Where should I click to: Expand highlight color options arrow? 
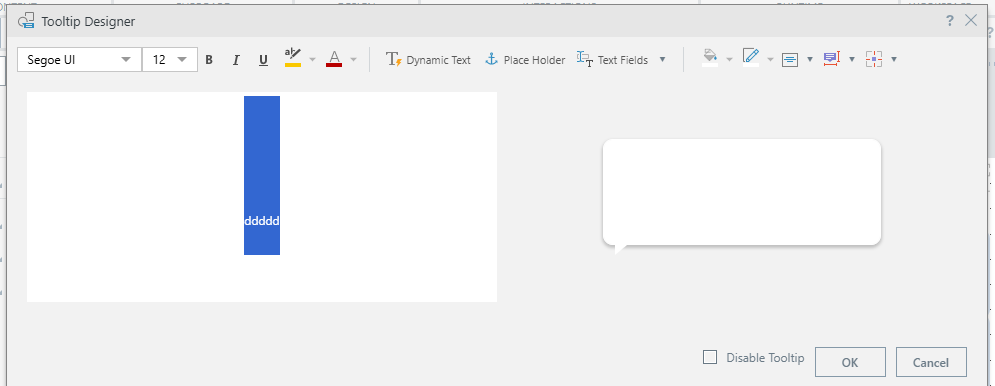312,60
